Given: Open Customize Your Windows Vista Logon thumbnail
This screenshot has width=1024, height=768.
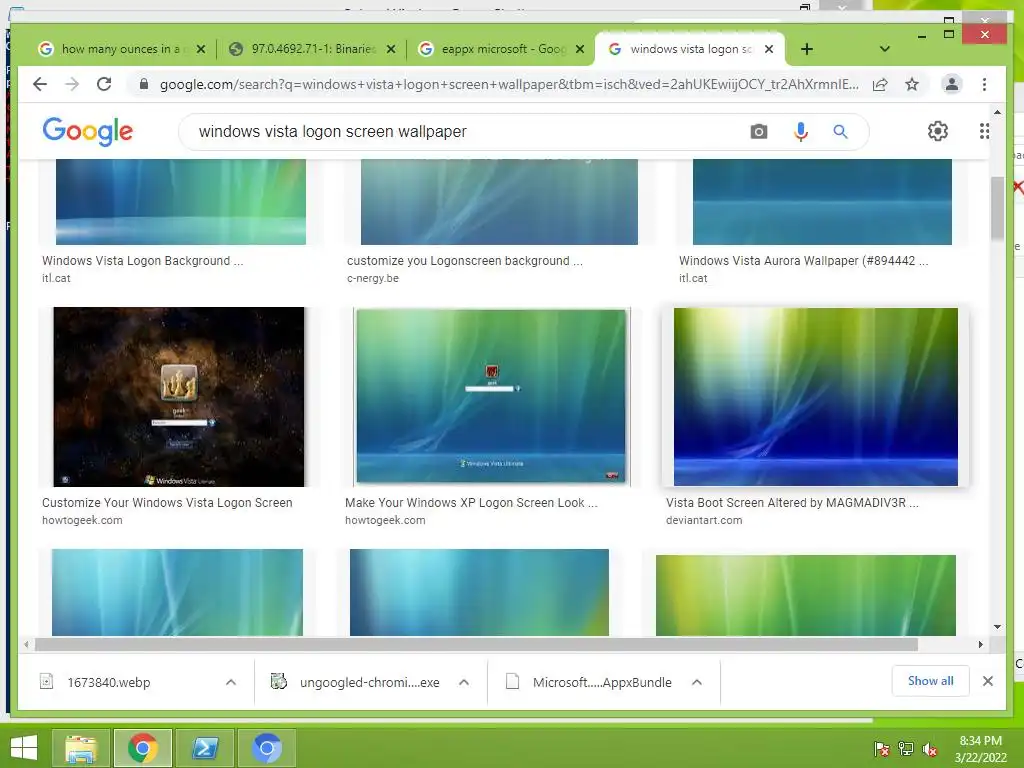Looking at the screenshot, I should [x=179, y=396].
